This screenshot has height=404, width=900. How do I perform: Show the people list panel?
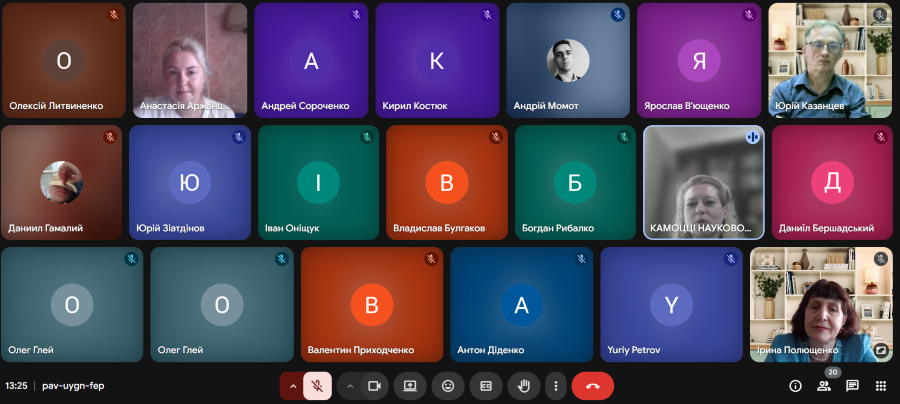[824, 385]
